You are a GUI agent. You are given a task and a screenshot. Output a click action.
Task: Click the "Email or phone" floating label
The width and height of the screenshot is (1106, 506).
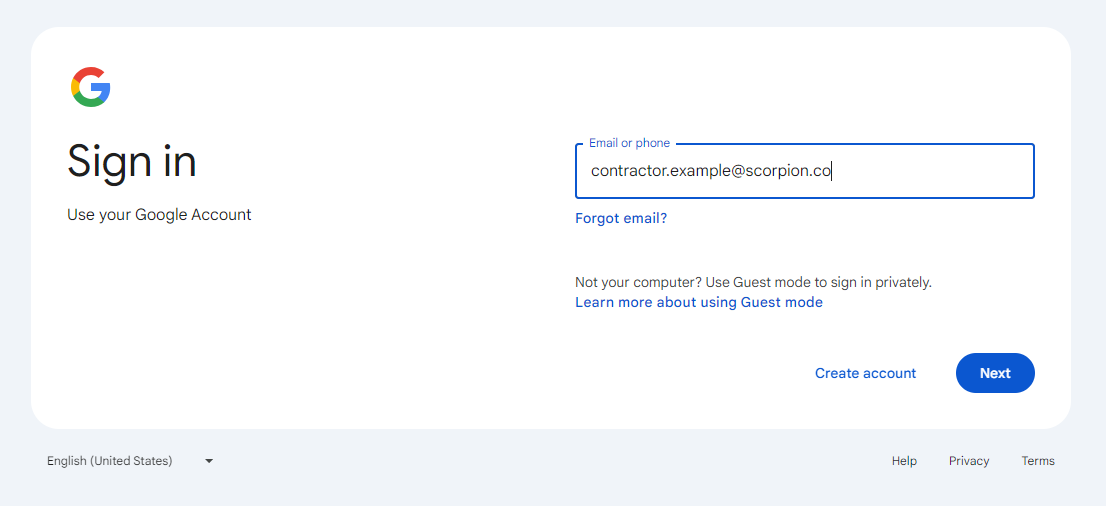click(x=629, y=143)
